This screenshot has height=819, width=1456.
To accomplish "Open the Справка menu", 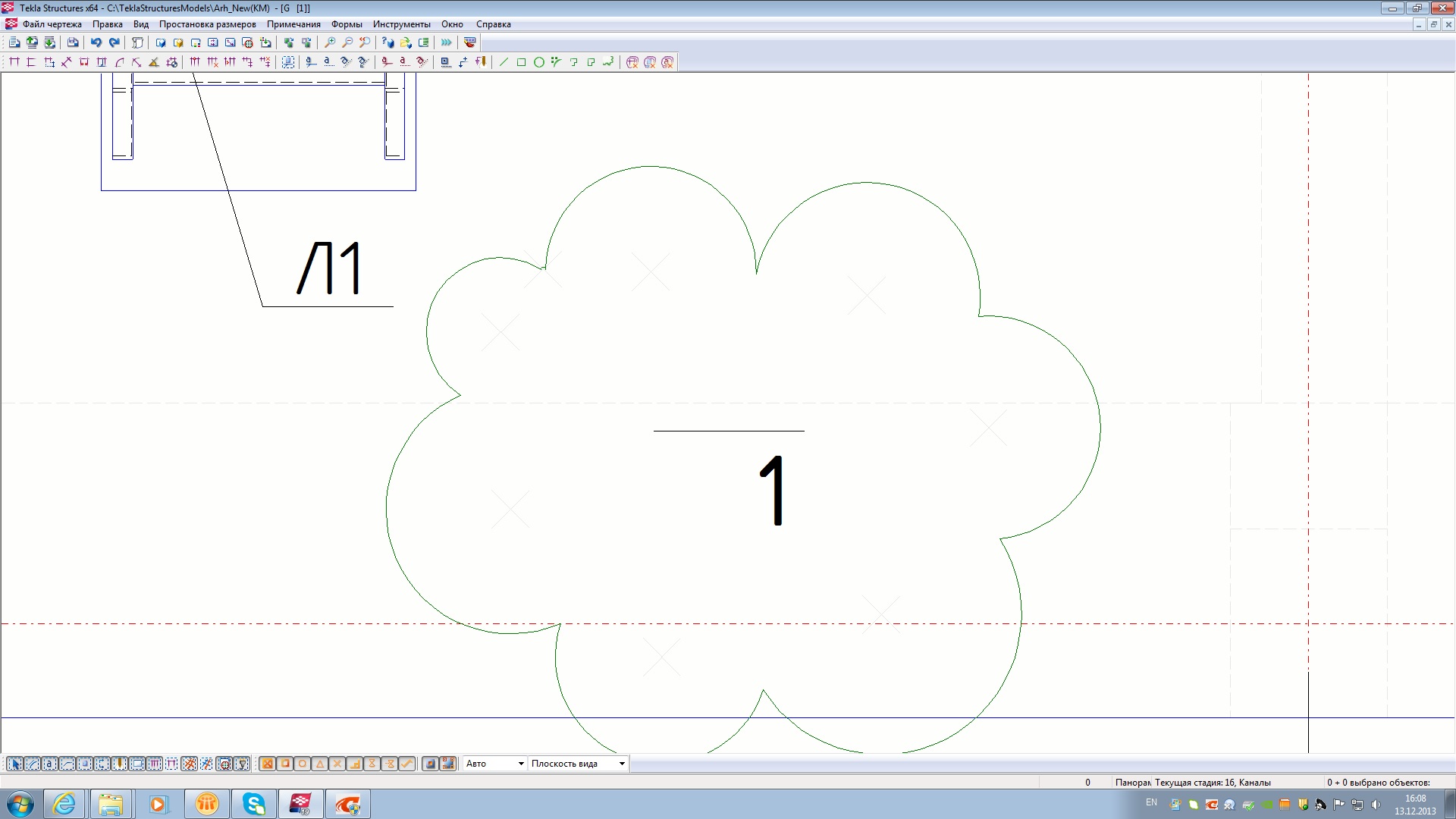I will pos(493,24).
